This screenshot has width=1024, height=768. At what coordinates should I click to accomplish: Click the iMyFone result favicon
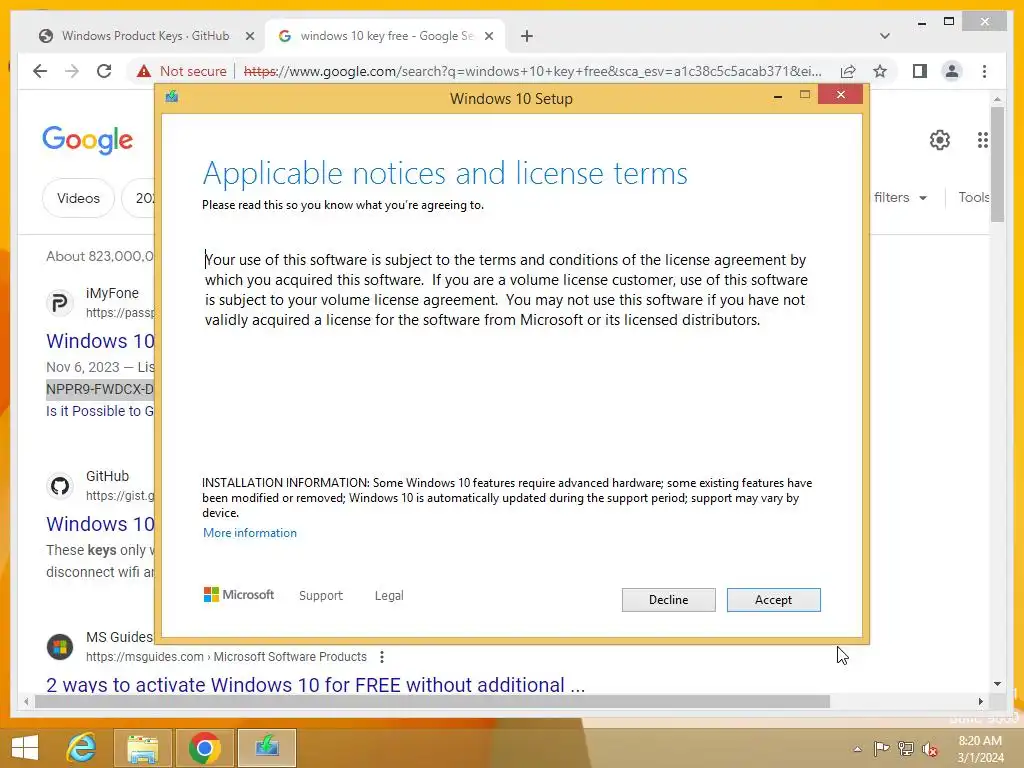[59, 303]
